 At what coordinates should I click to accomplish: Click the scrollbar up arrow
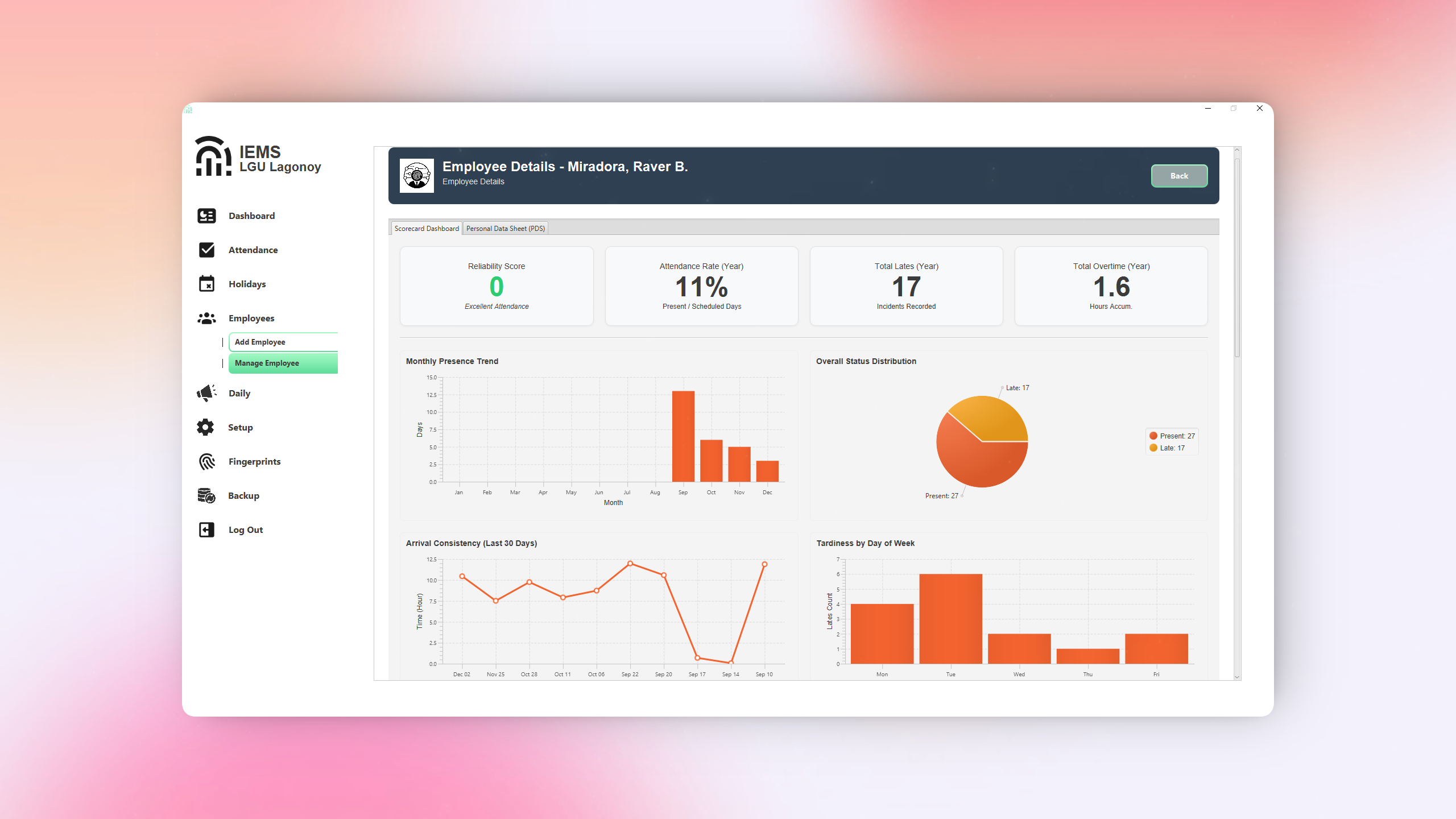(x=1237, y=150)
